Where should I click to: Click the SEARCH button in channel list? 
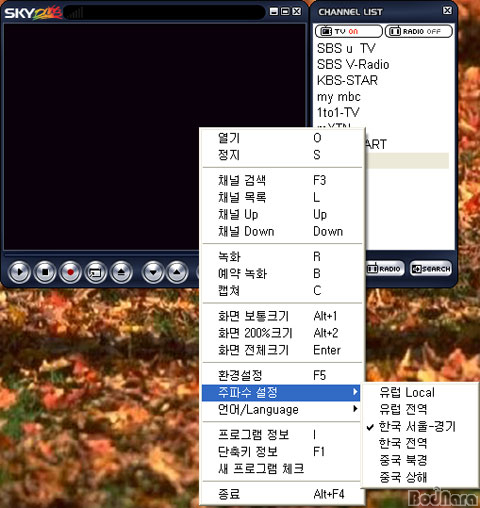(x=431, y=269)
